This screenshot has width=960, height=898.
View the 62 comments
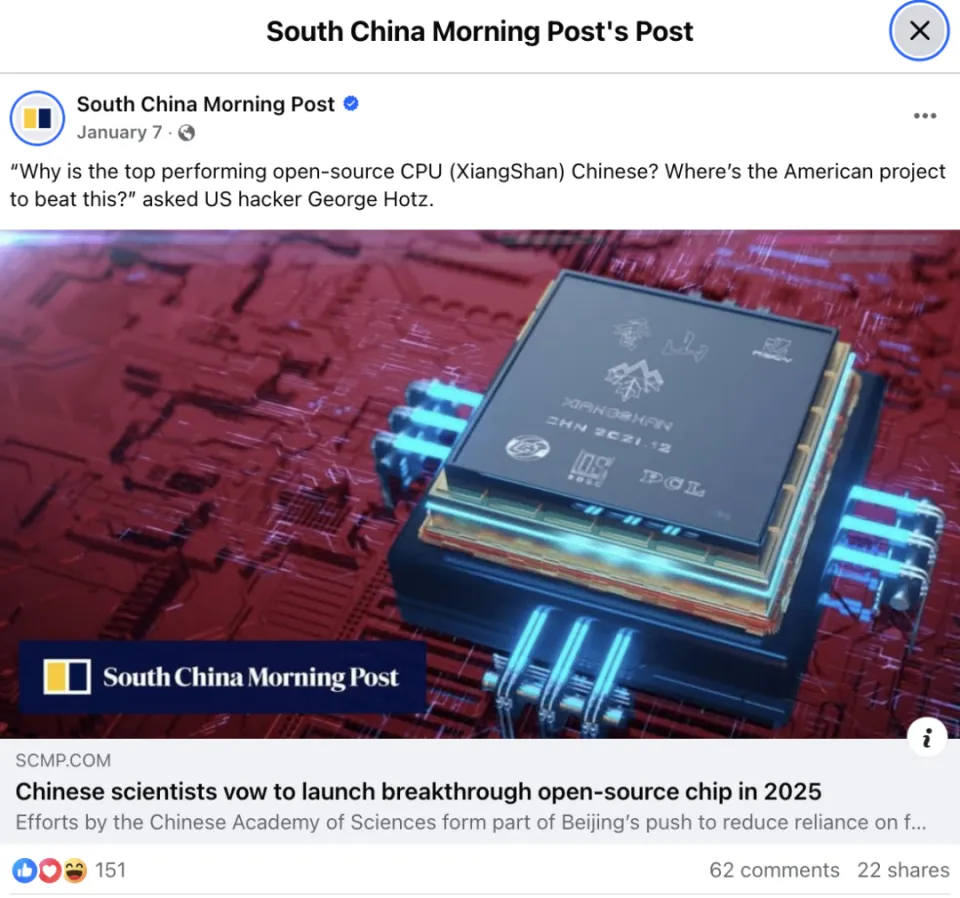[x=774, y=870]
